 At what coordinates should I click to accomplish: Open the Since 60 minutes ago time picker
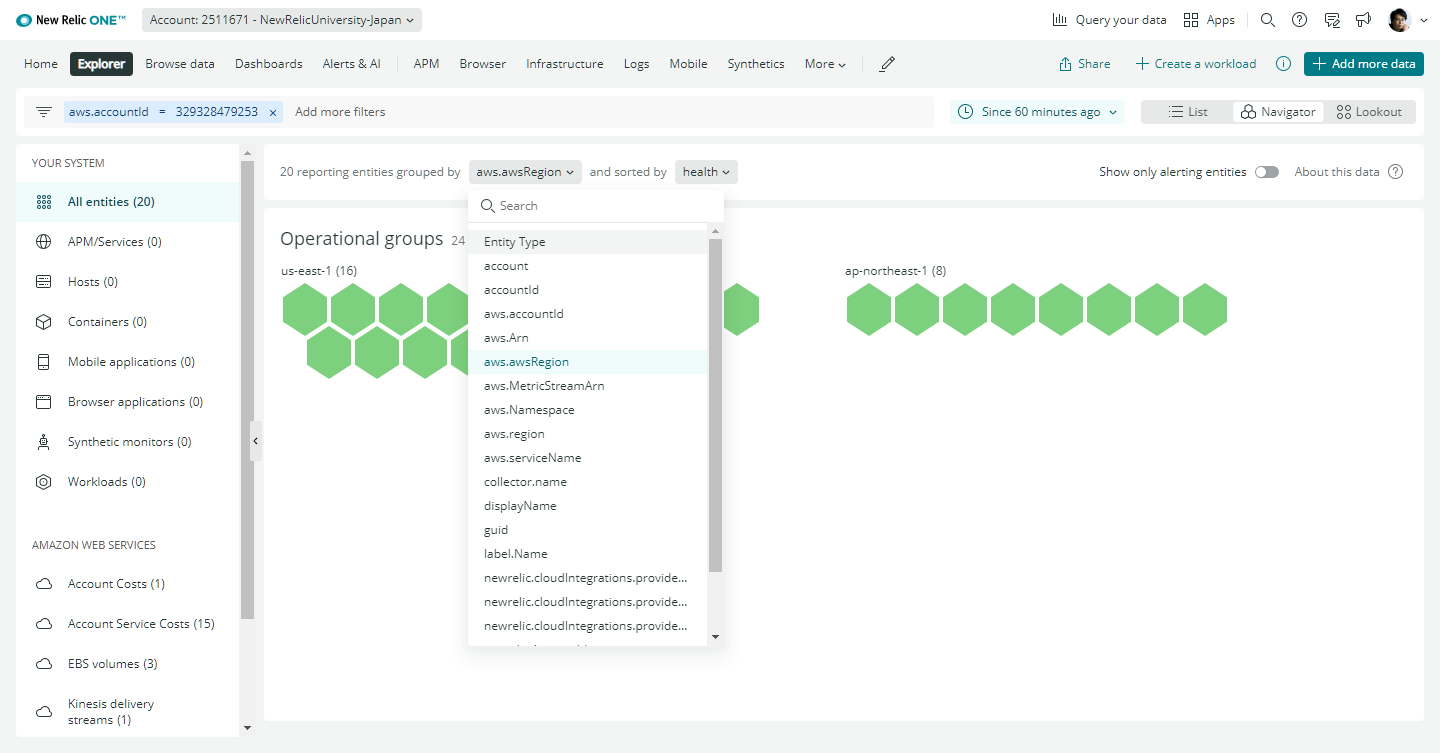[x=1037, y=112]
